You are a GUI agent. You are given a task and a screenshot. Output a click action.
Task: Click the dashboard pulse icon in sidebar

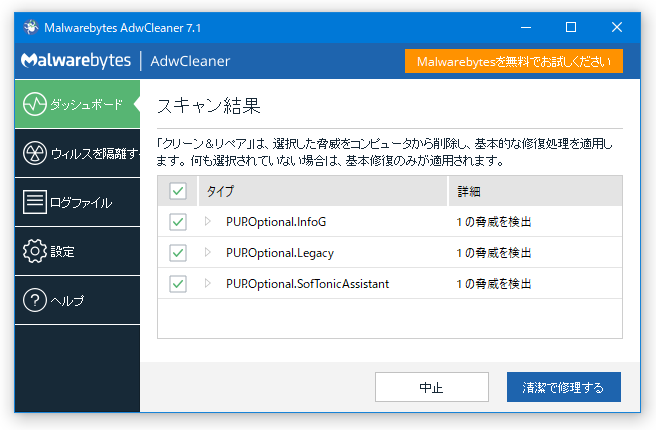pyautogui.click(x=35, y=104)
